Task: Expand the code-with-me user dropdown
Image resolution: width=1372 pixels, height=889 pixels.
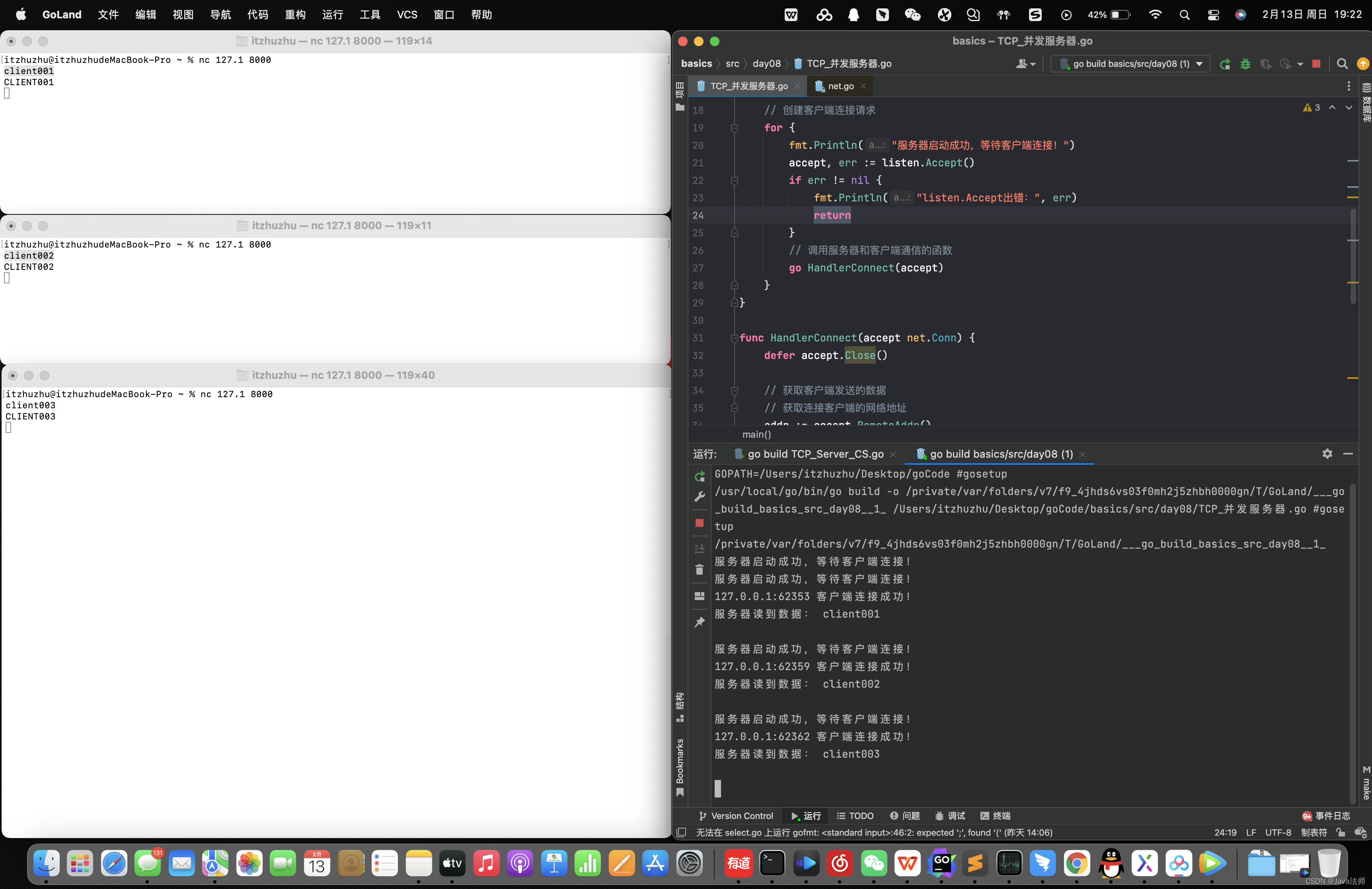Action: 1025,64
